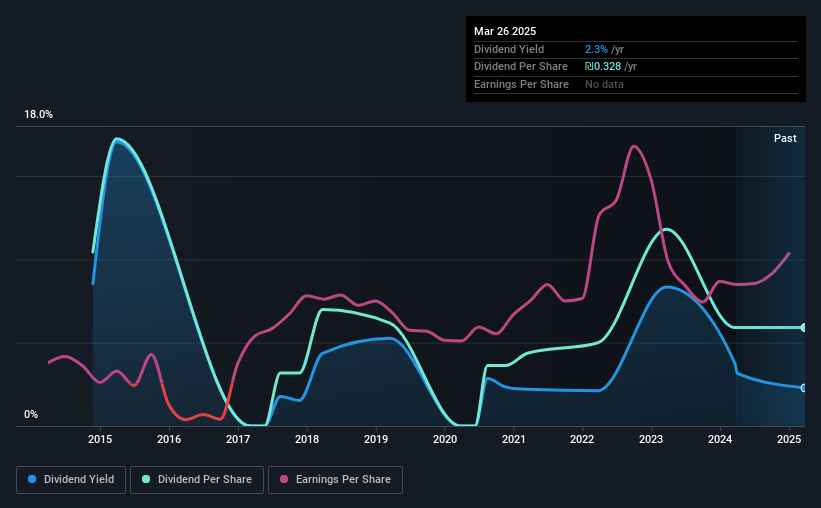The width and height of the screenshot is (821, 508).
Task: Toggle the Dividend Per Share legend button
Action: click(x=197, y=480)
